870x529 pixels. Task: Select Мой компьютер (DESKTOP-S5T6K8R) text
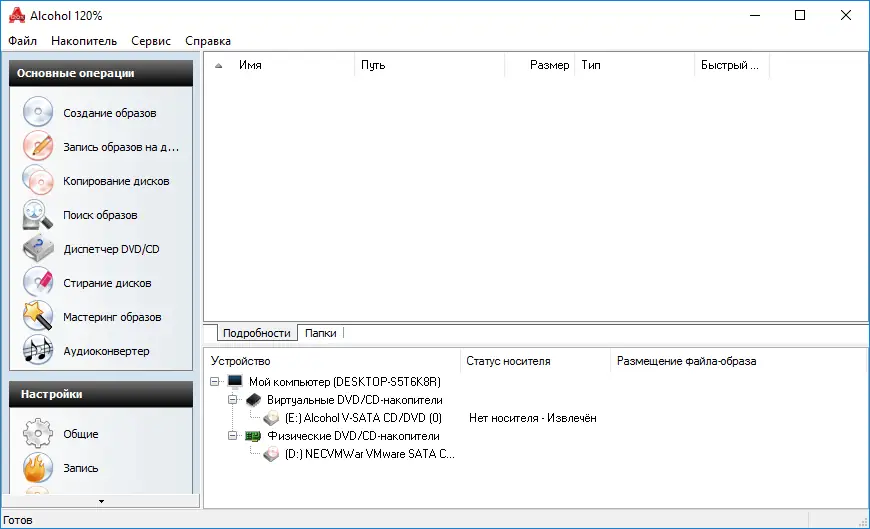[345, 382]
